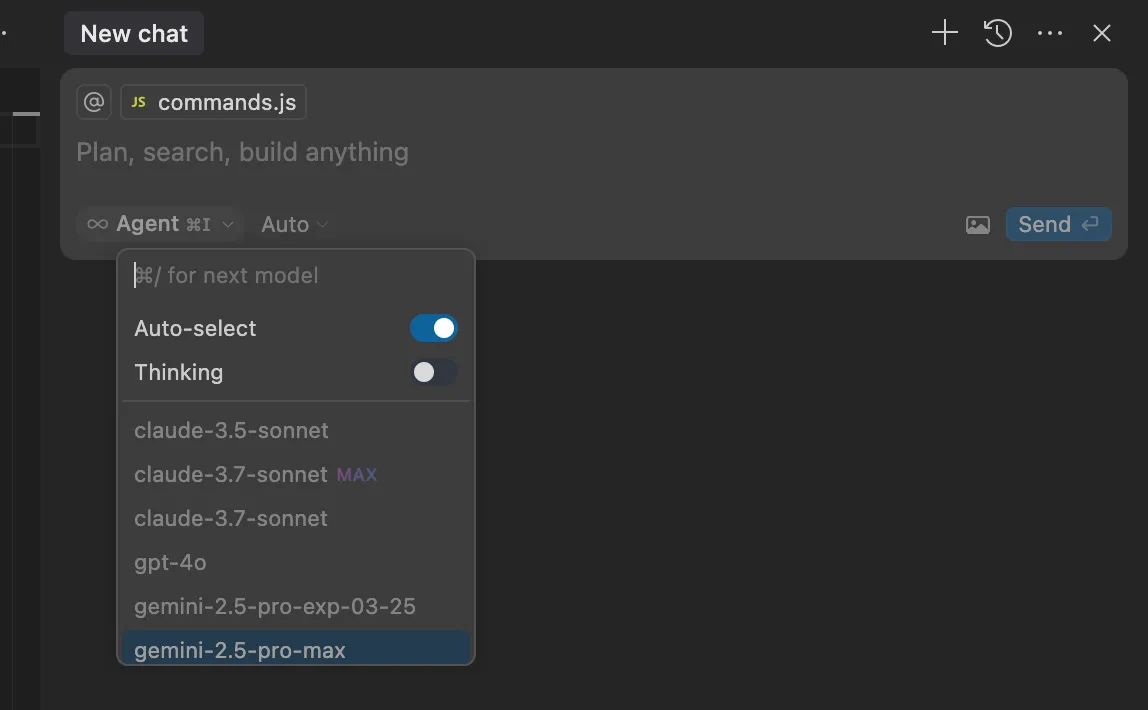
Task: Open the three-dots more options menu
Action: [1050, 33]
